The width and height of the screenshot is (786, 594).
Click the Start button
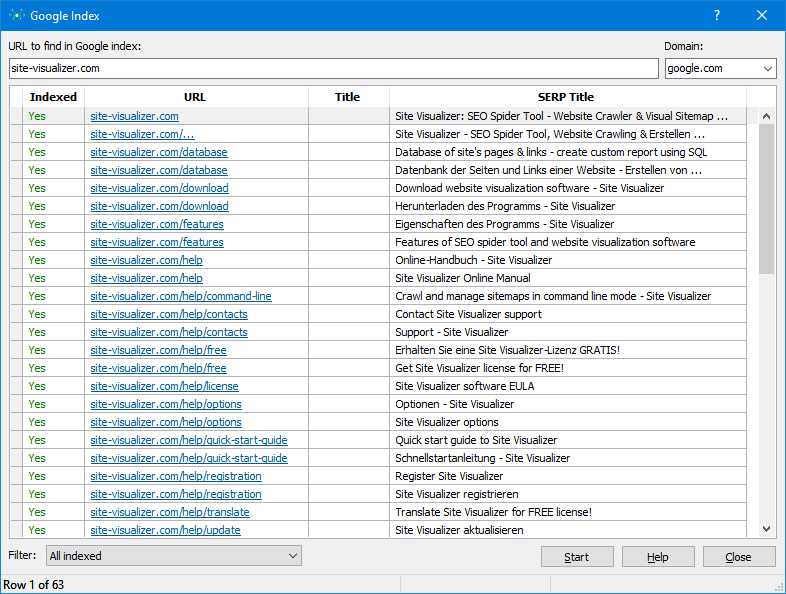pyautogui.click(x=577, y=557)
